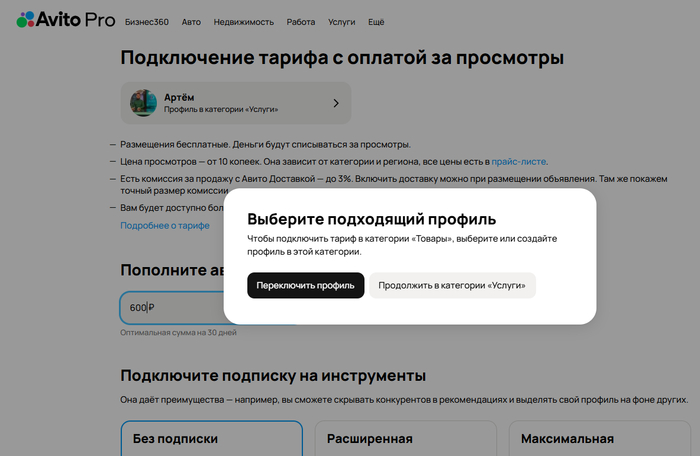
Task: Click Артём's profile avatar picture
Action: 144,103
